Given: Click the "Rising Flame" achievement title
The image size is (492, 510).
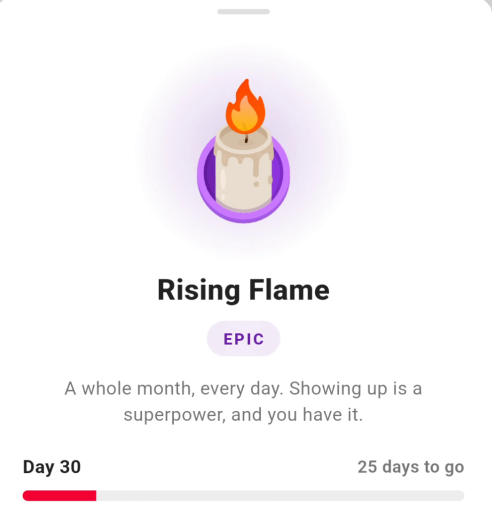Looking at the screenshot, I should (243, 290).
